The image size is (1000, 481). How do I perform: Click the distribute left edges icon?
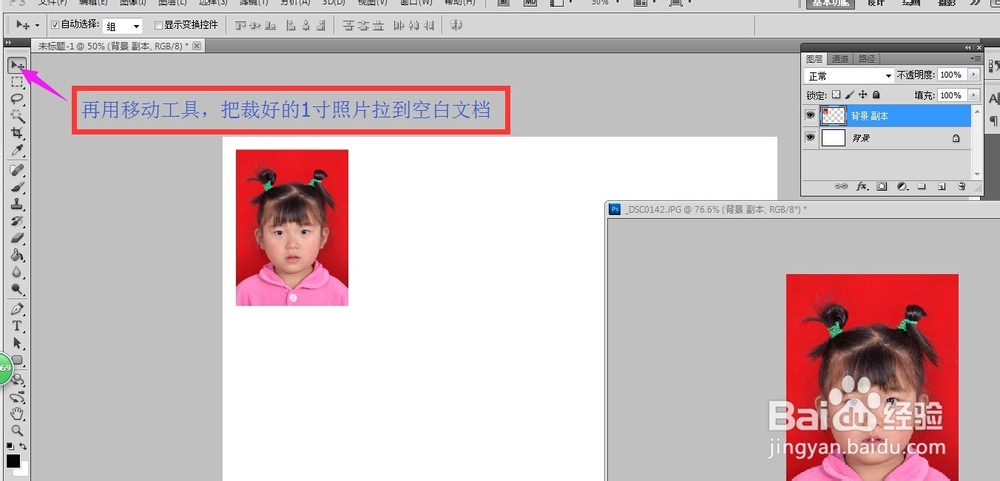click(399, 26)
